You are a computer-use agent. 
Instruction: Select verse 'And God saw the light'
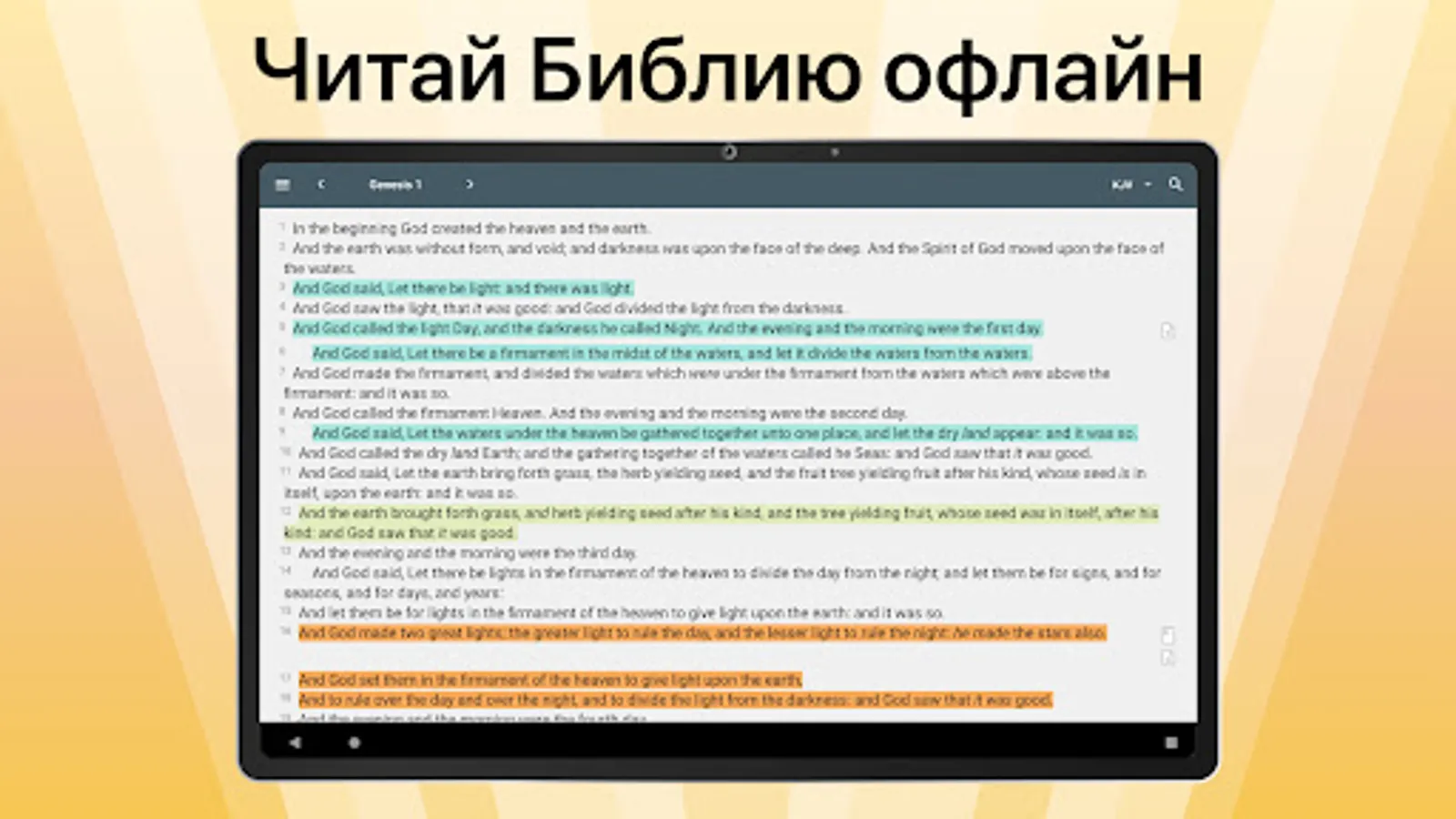click(x=569, y=308)
